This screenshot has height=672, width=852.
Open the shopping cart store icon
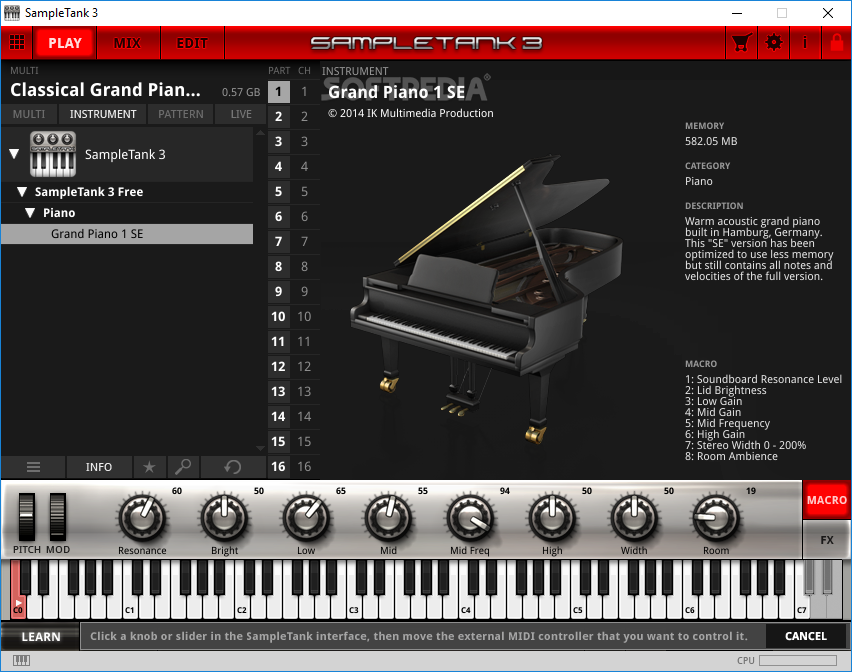click(x=742, y=42)
